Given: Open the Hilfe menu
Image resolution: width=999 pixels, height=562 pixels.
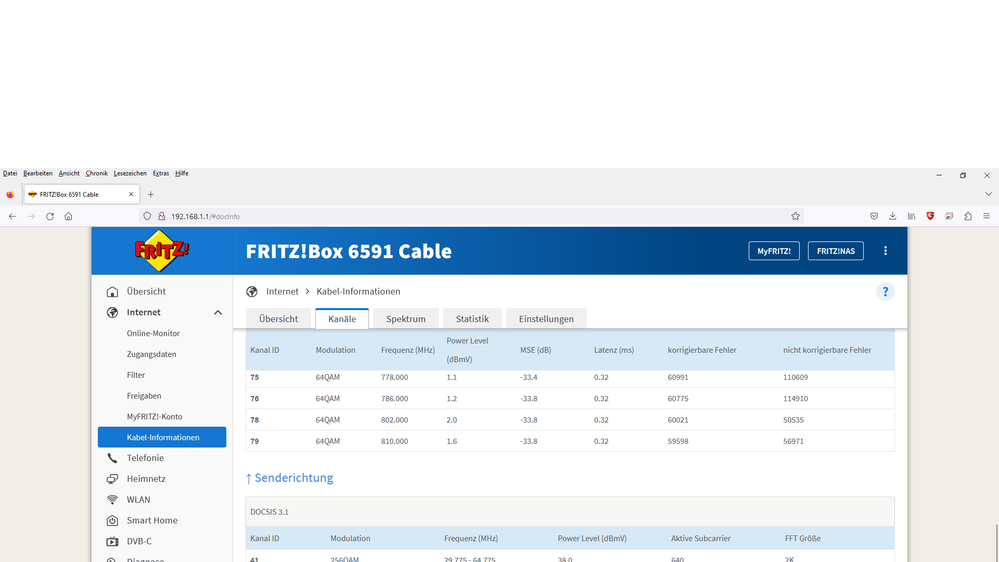Looking at the screenshot, I should pos(182,173).
